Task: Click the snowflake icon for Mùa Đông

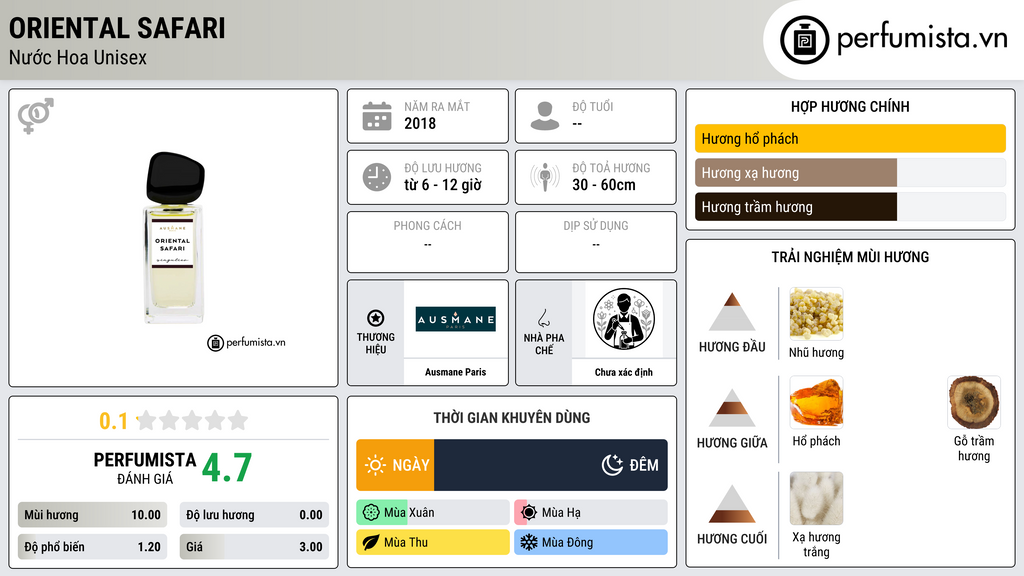Action: coord(529,542)
